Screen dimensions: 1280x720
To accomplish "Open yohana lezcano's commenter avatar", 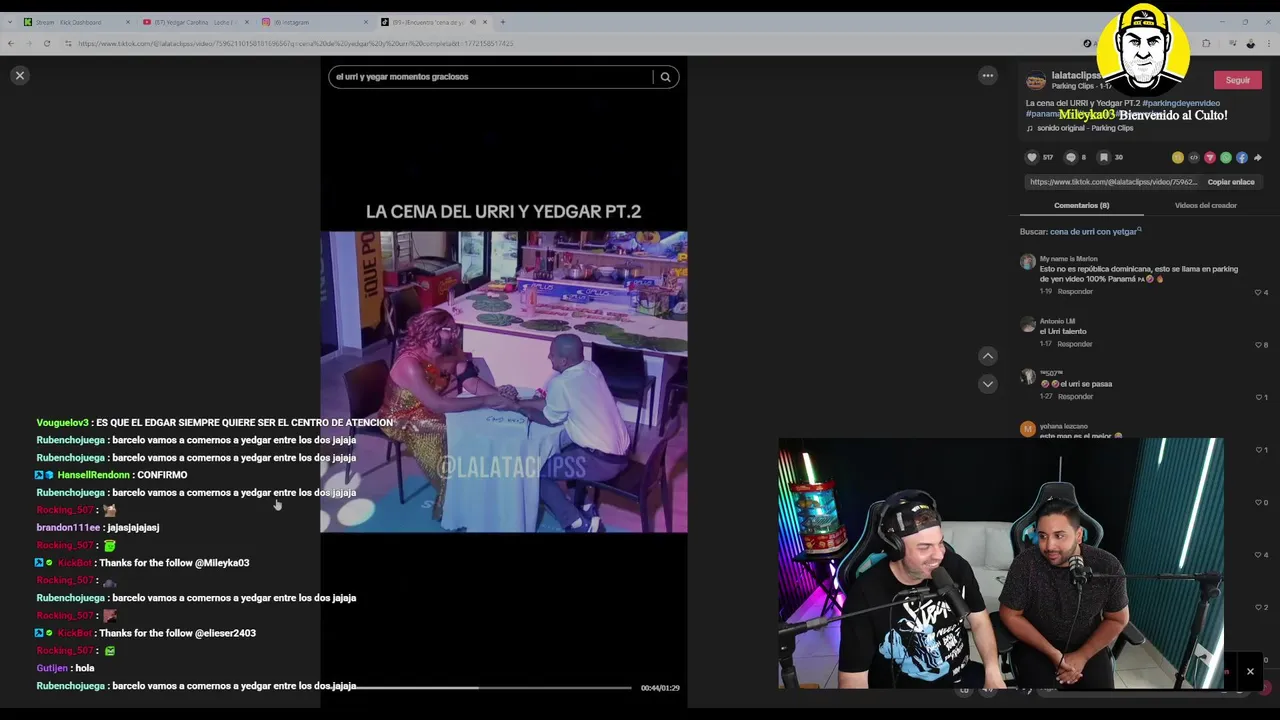I will coord(1027,429).
